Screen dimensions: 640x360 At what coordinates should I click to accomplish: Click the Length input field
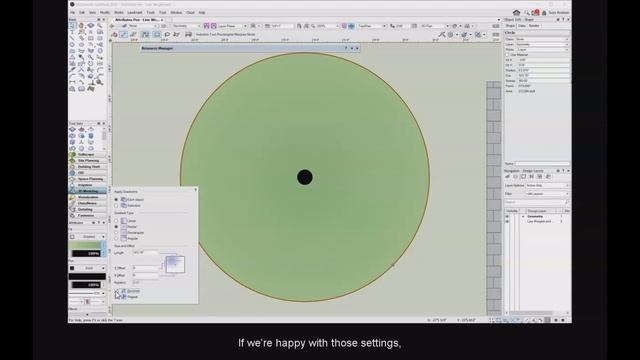click(x=145, y=253)
